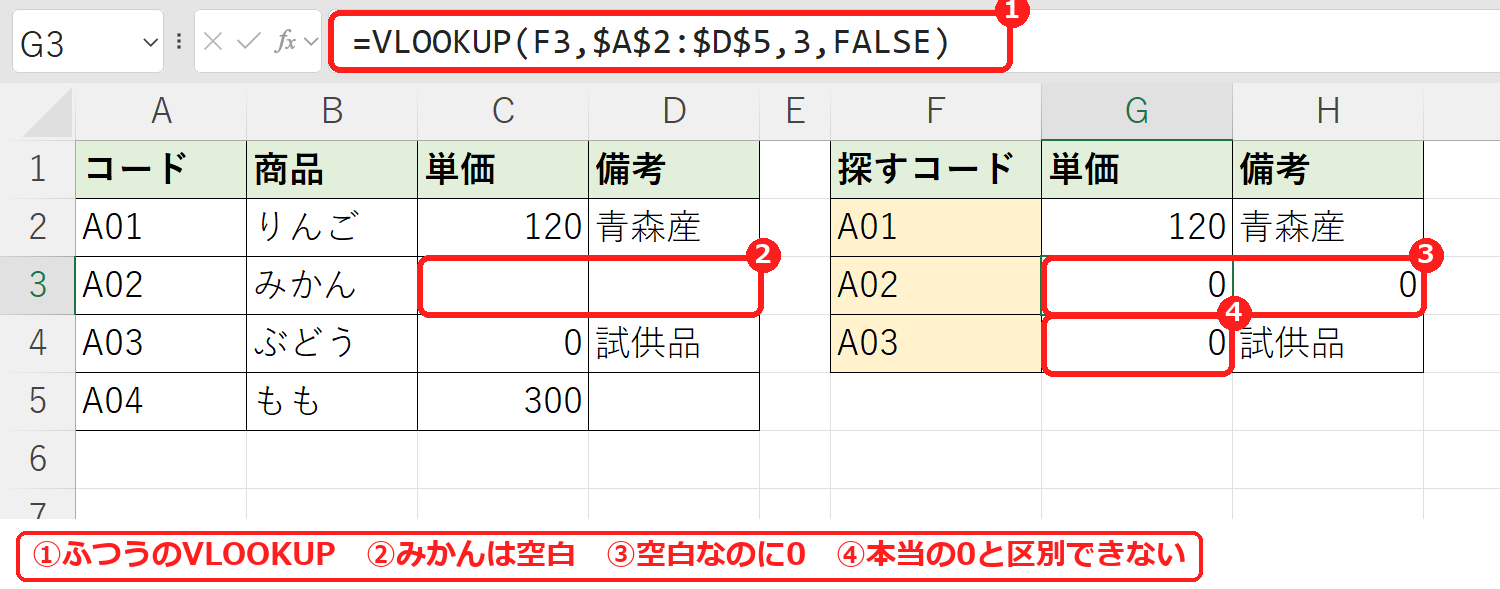The image size is (1500, 589).
Task: Select row 2 header
Action: [38, 227]
